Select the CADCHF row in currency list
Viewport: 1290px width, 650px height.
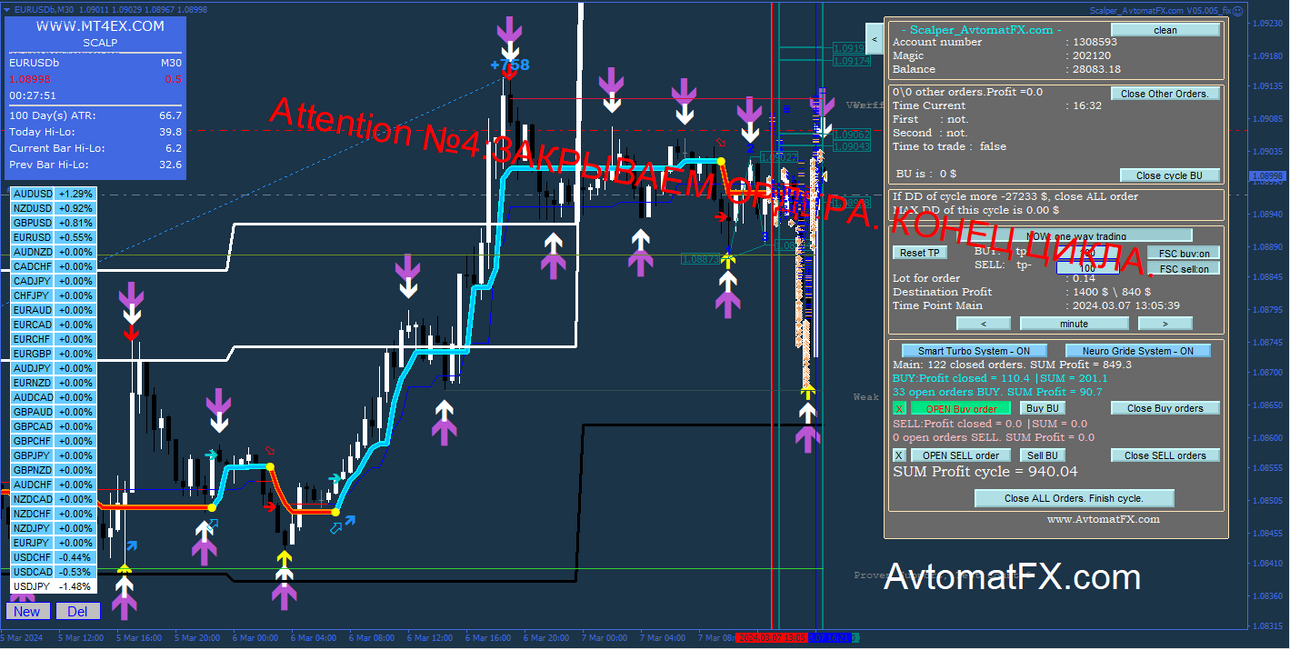53,266
